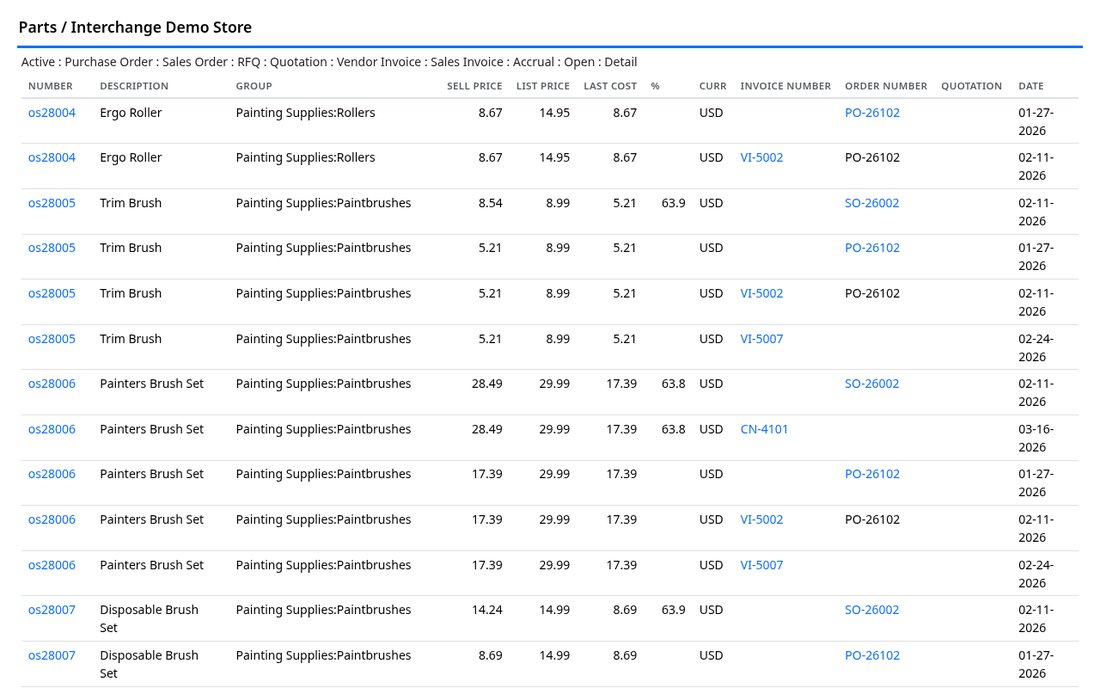Click the QUOTATION column header
The image size is (1100, 688).
(x=972, y=86)
